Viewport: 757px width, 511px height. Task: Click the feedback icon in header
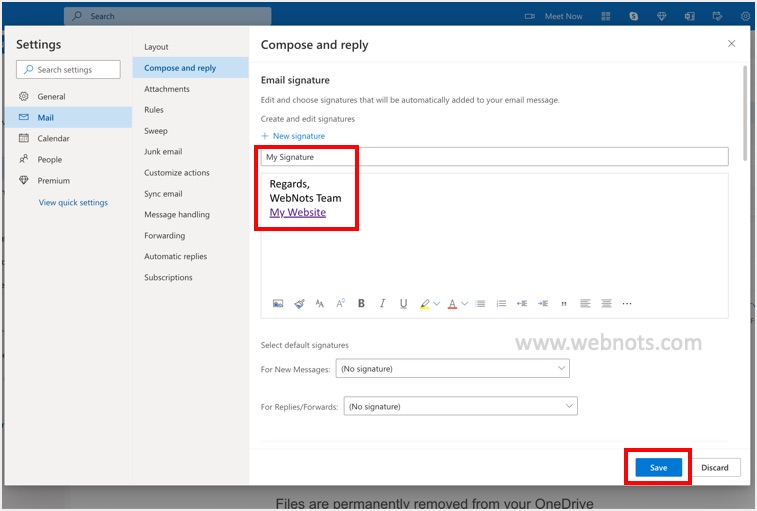717,16
